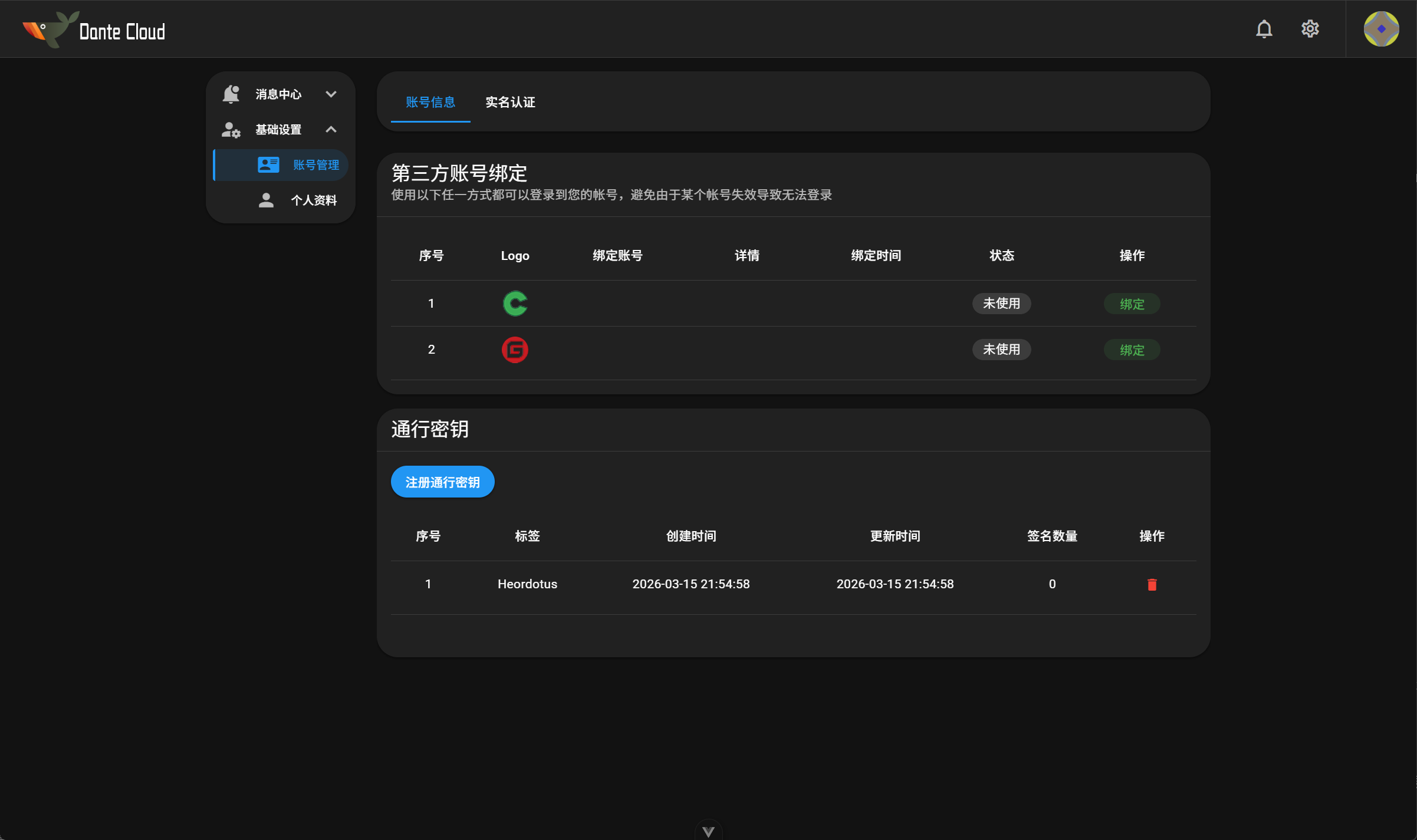The width and height of the screenshot is (1417, 840).
Task: Click the 未使用 status chip on row 1
Action: coord(1001,304)
